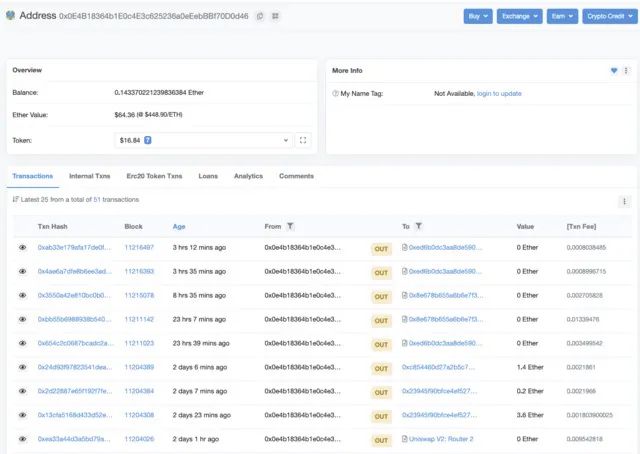Open More Info options menu (three dots)
The width and height of the screenshot is (640, 454).
(626, 71)
